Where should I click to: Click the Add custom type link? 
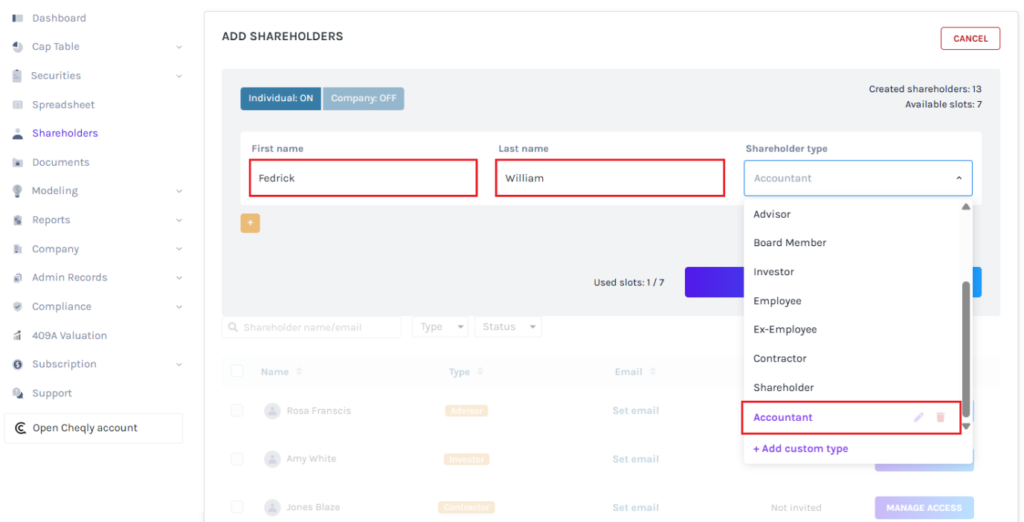(800, 449)
